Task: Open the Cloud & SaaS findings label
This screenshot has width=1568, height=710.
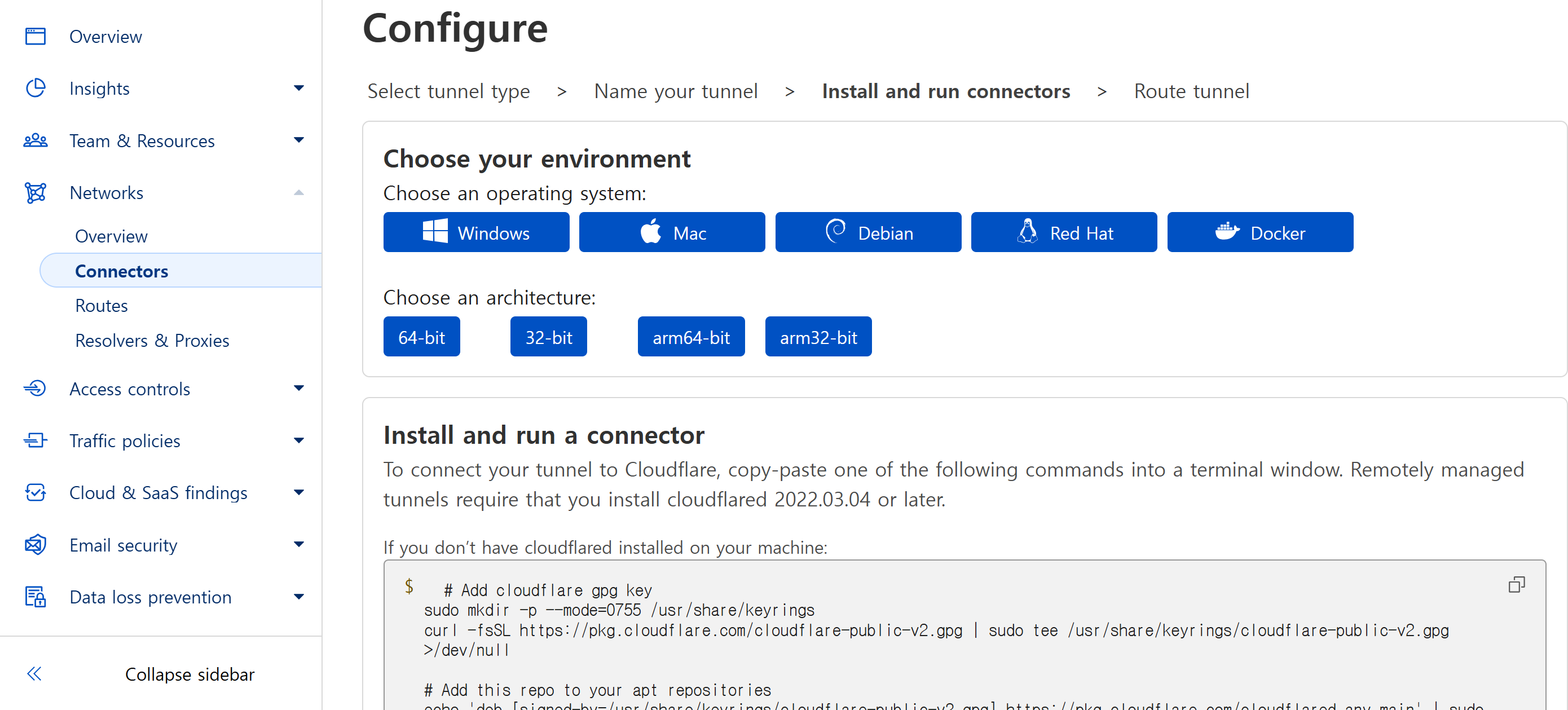Action: [x=158, y=493]
